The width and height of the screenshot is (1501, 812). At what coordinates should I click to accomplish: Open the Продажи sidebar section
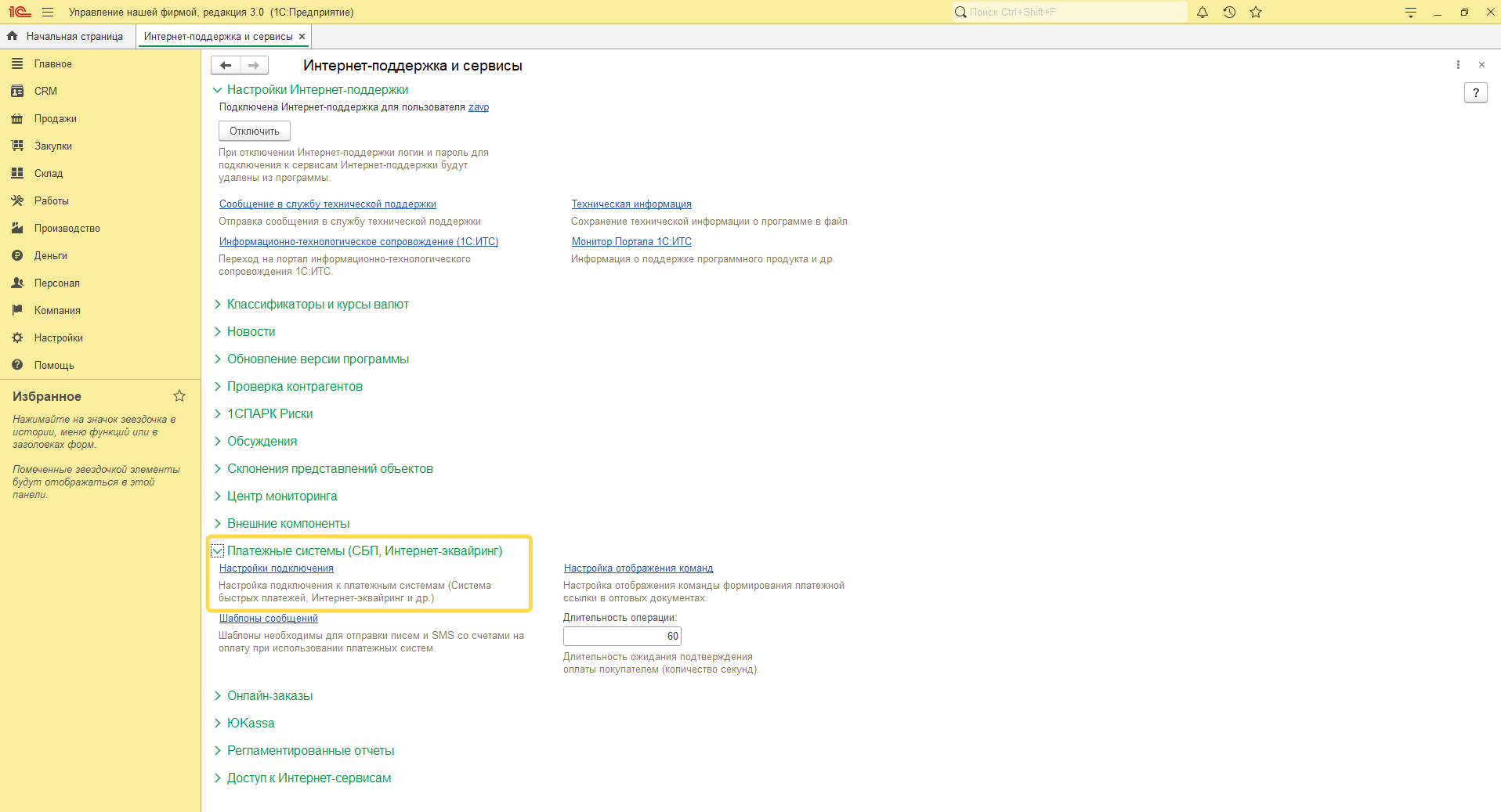tap(55, 119)
